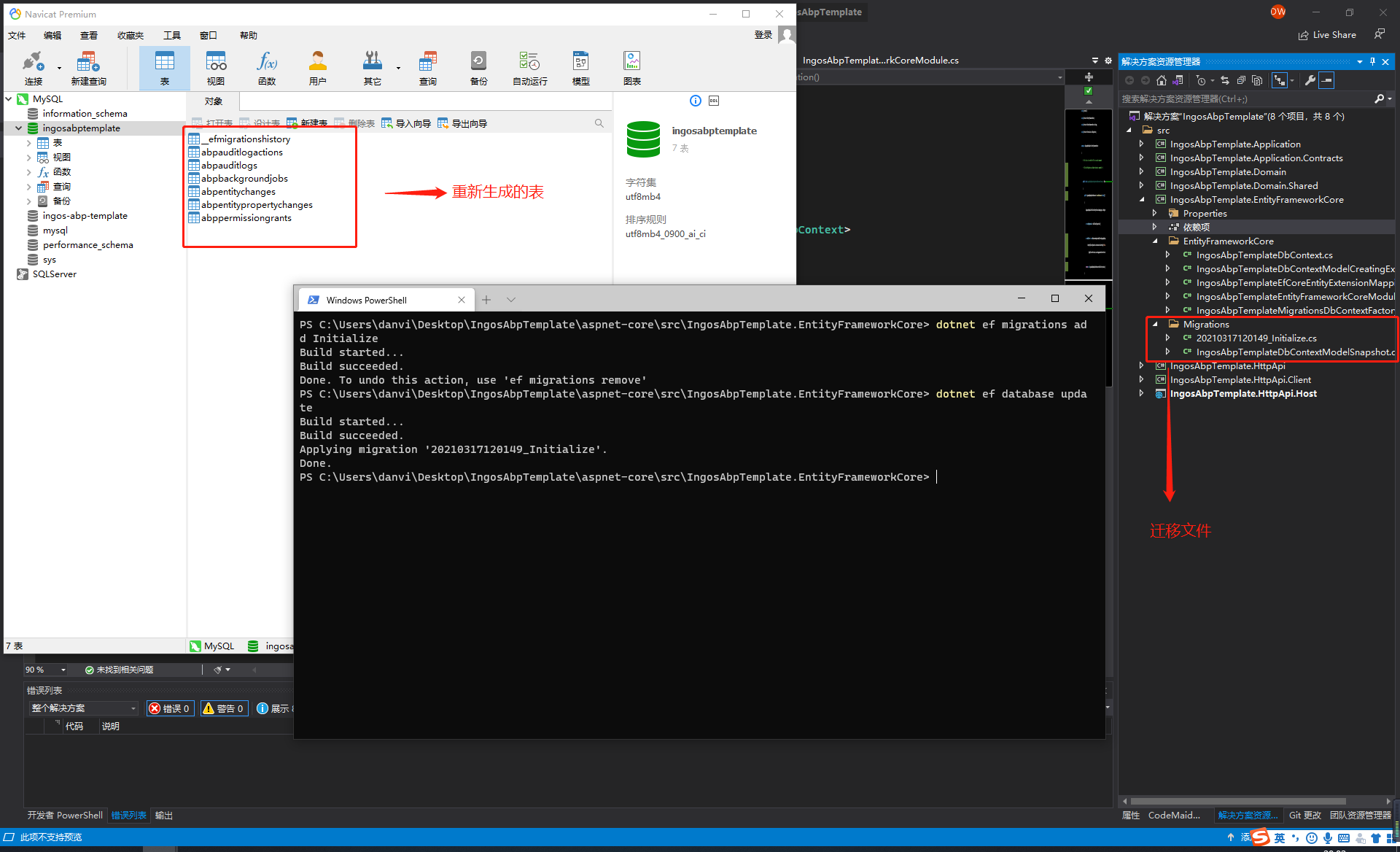Toggle the 警告 0 warnings filter
The height and width of the screenshot is (852, 1400).
point(225,708)
